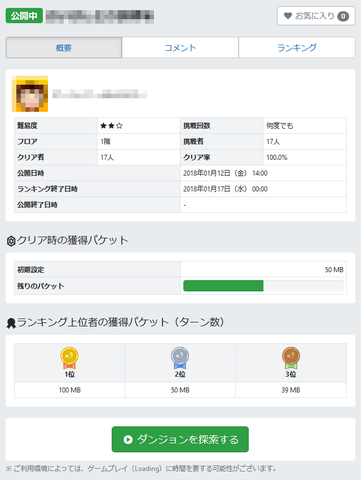Click the bronze 3位 medal icon

point(291,358)
